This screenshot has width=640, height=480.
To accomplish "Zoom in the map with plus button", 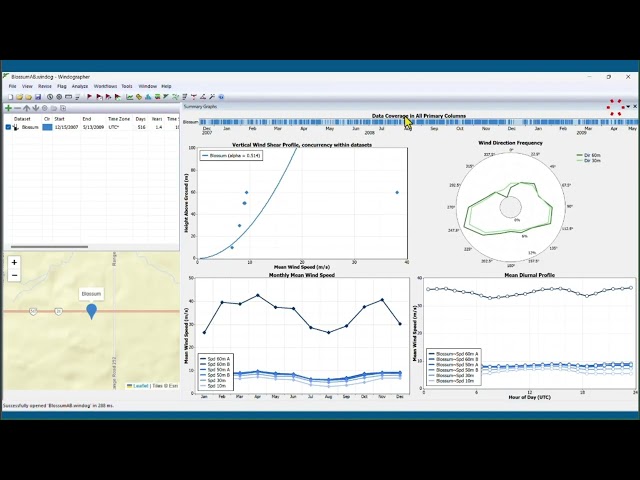I will pos(14,262).
